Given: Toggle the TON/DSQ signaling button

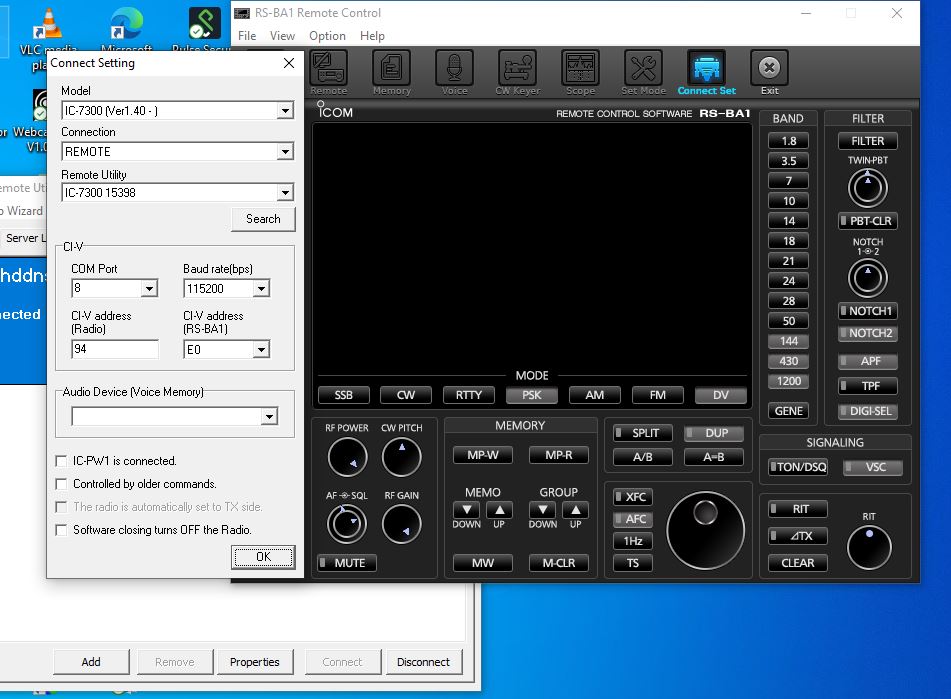Looking at the screenshot, I should click(x=798, y=467).
